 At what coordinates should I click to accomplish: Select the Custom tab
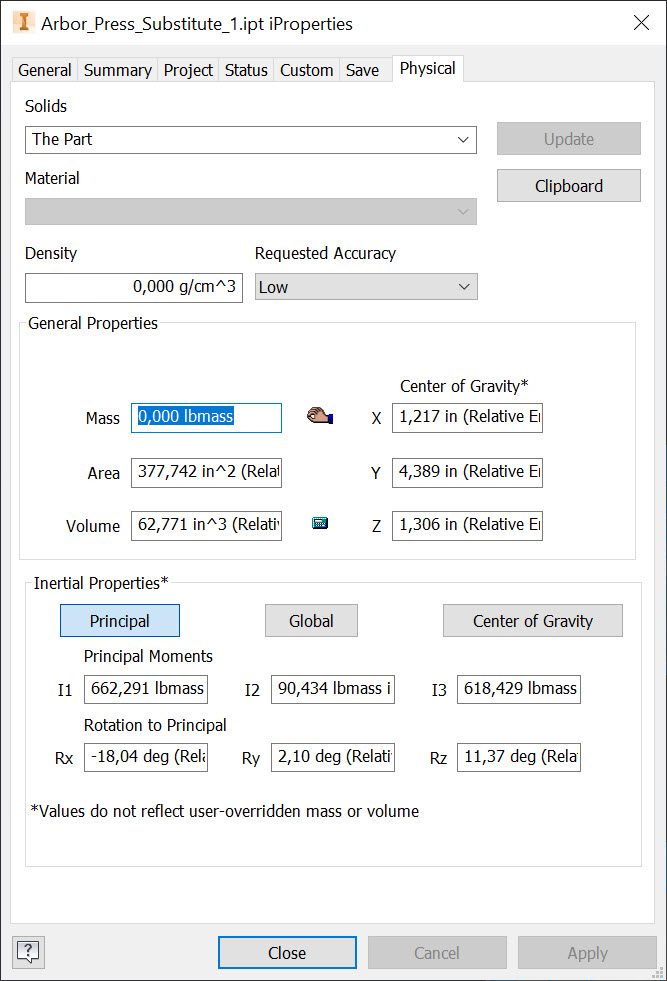[306, 69]
